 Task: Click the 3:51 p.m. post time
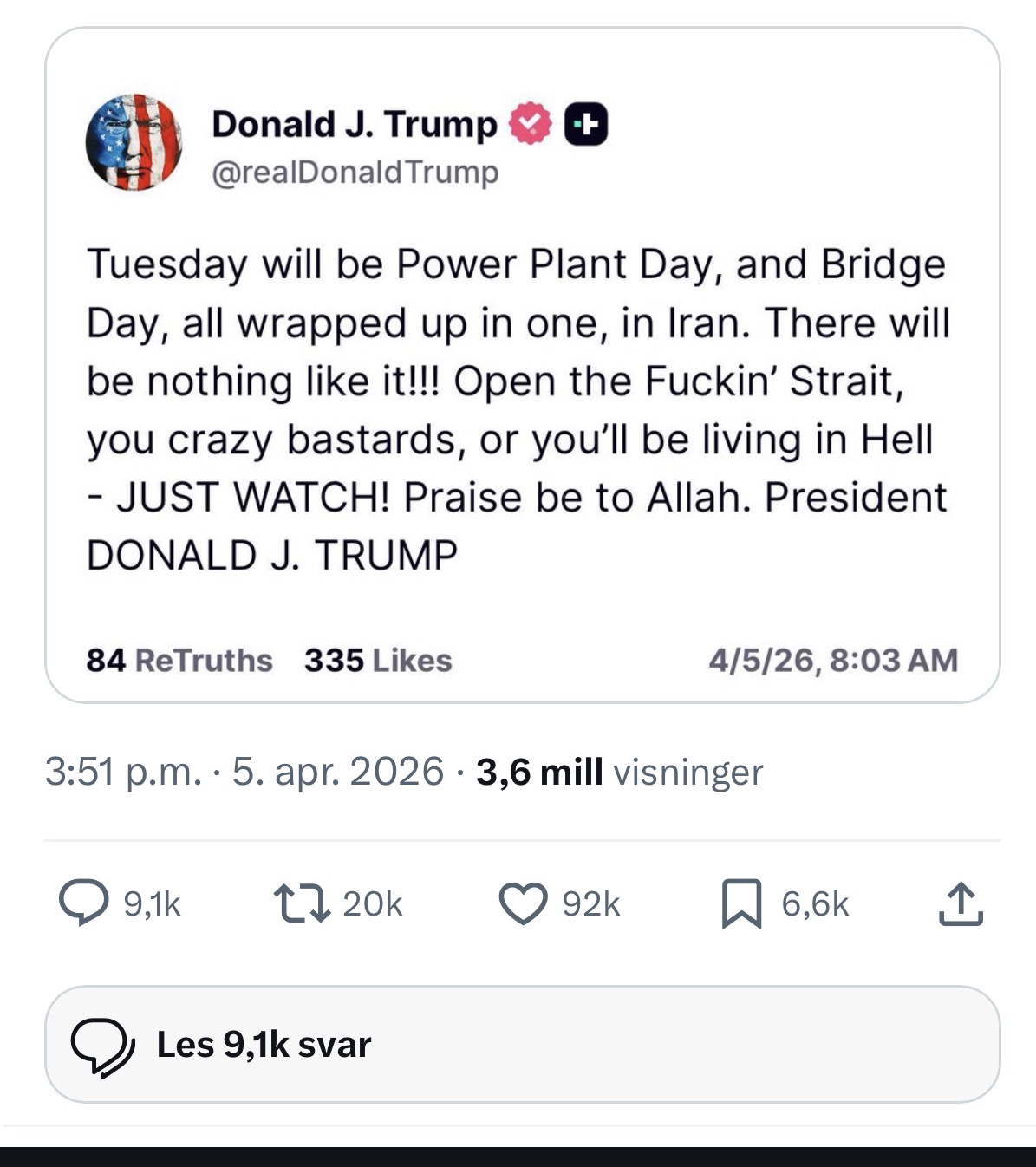point(122,772)
